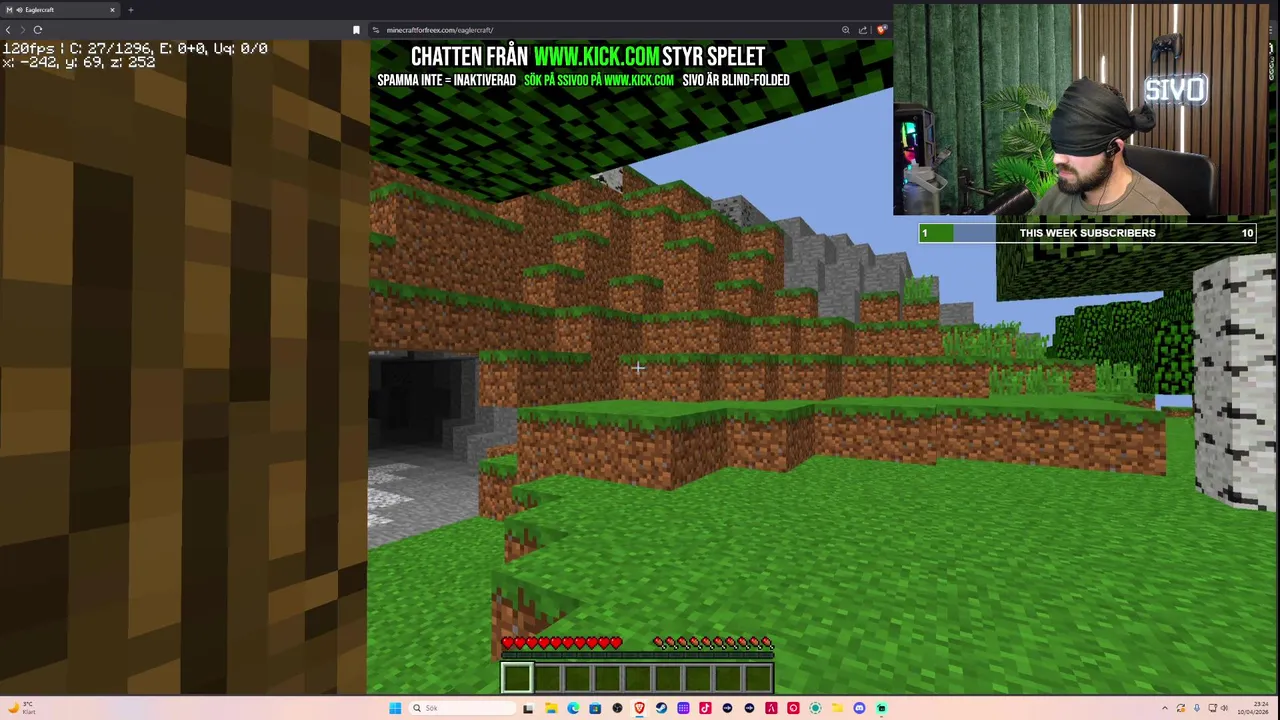Click the 'SIVO ÄR BLIND-FOLDED' banner text
Screen dimensions: 1280x720
pos(736,80)
